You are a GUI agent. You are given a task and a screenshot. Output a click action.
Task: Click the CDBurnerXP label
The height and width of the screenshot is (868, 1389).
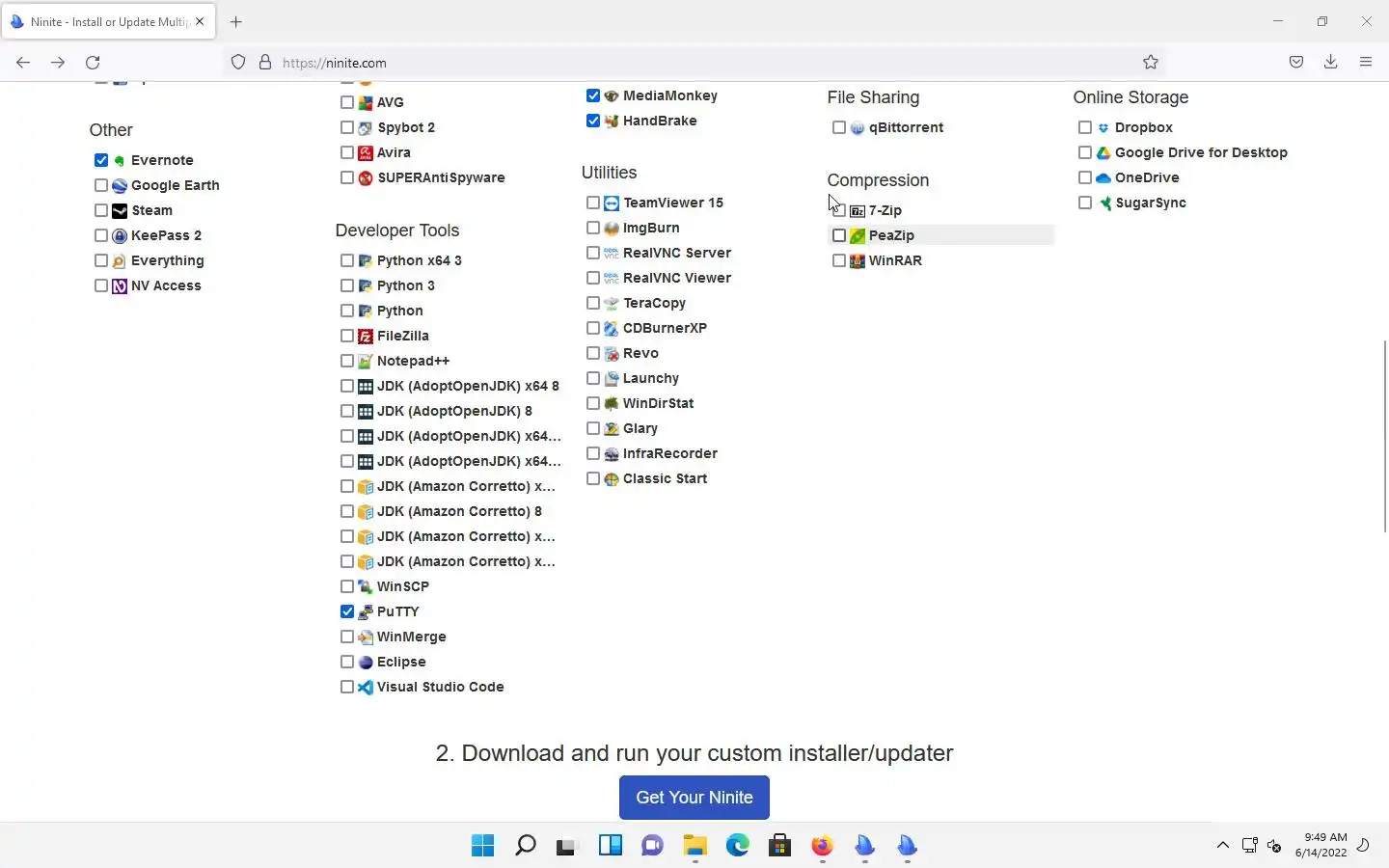(665, 328)
